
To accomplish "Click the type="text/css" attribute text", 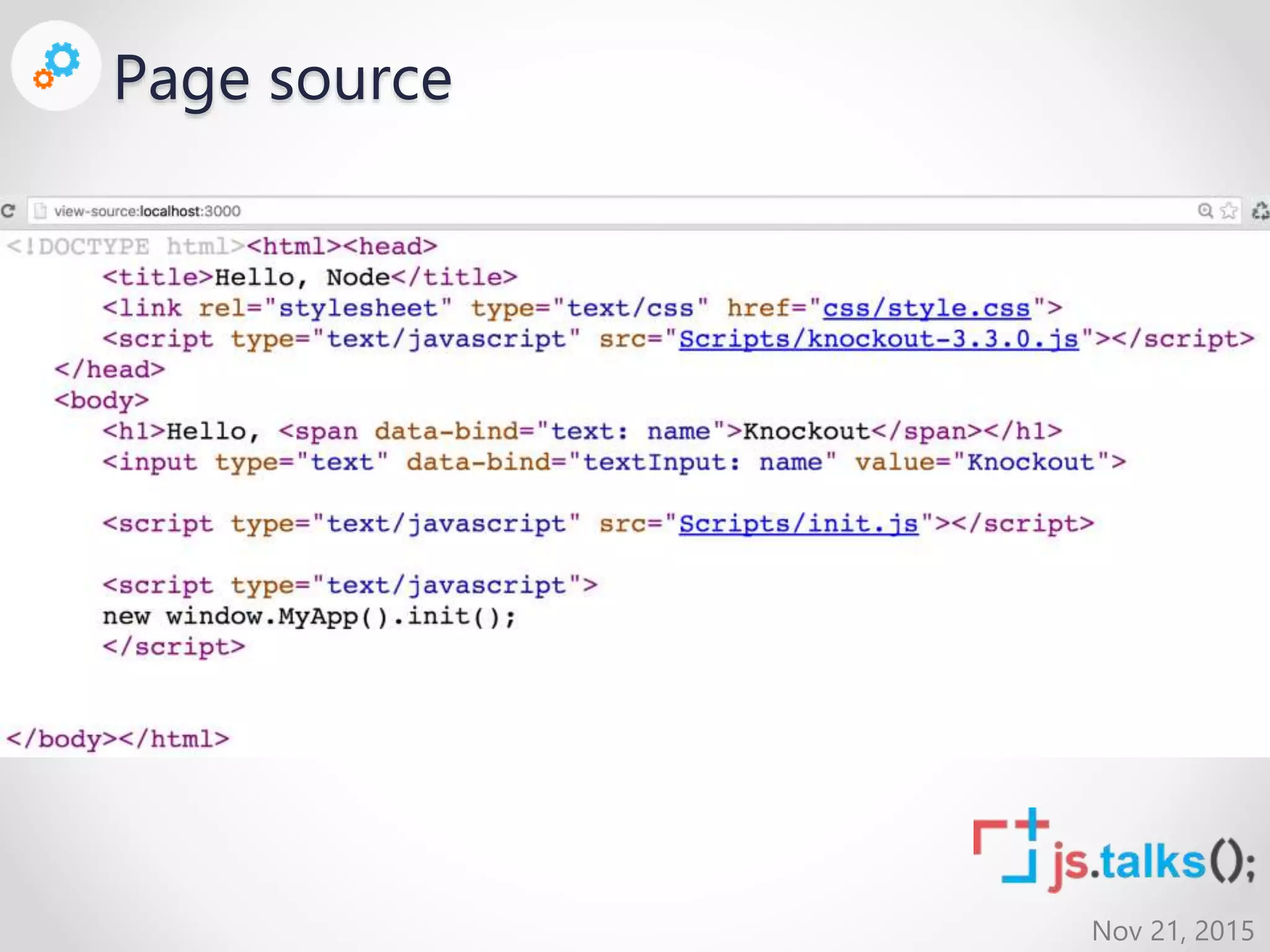I will tap(589, 308).
